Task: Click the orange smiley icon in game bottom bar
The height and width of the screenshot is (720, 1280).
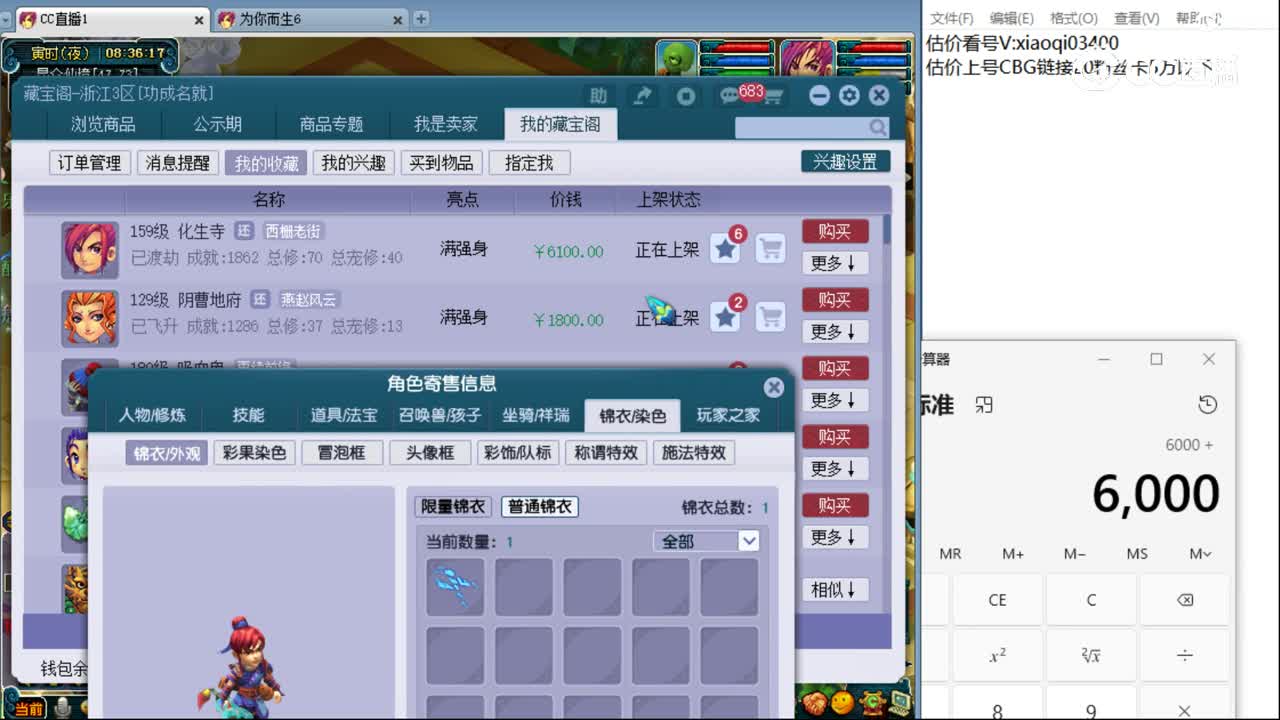Action: click(843, 701)
